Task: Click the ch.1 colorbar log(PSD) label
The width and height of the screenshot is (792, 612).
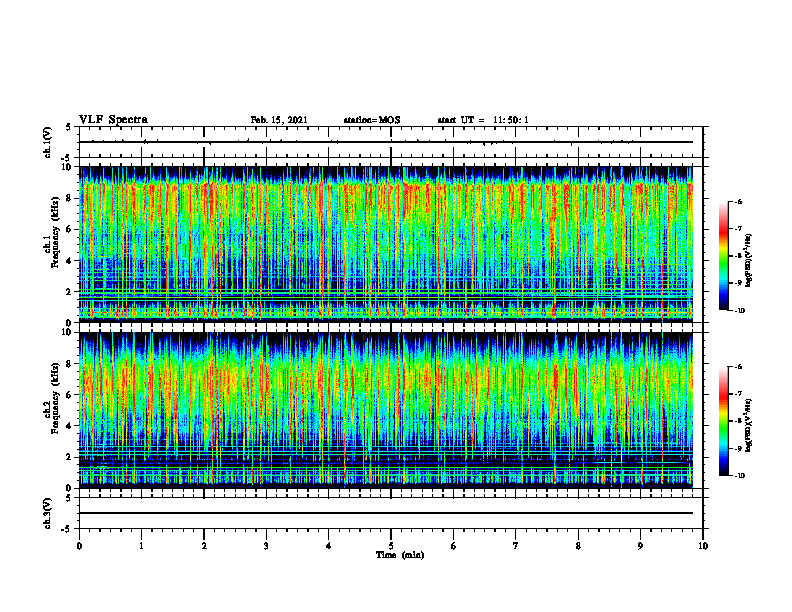Action: [x=749, y=260]
